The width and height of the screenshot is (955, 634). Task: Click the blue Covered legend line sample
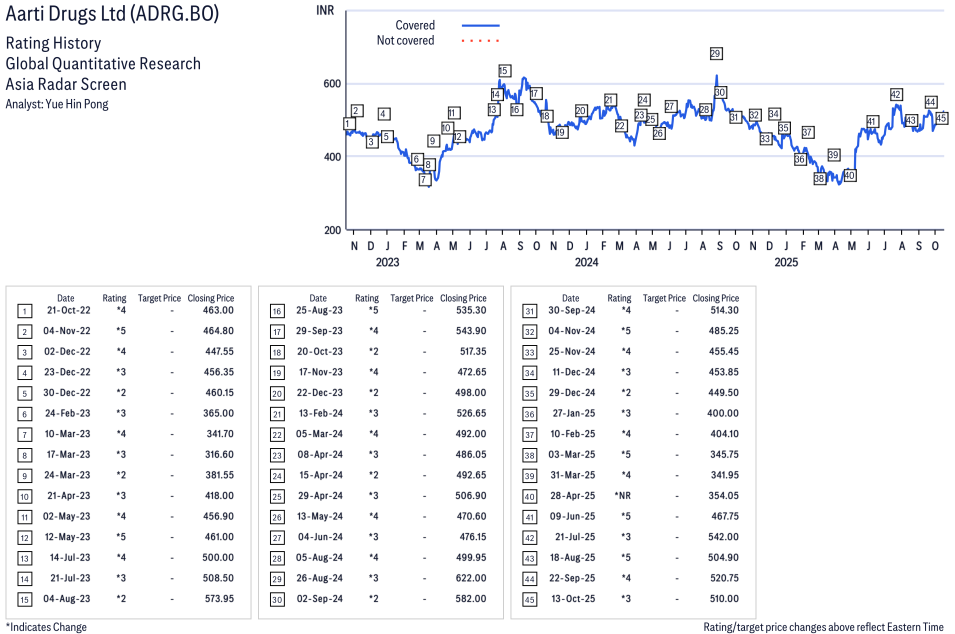coord(480,25)
